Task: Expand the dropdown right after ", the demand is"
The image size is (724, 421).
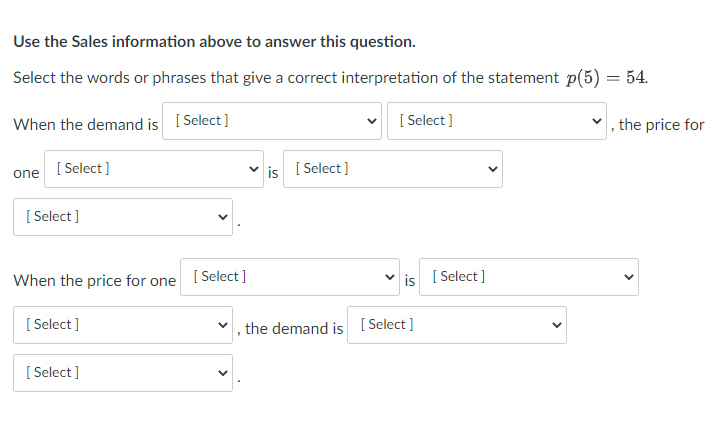Action: pyautogui.click(x=456, y=325)
